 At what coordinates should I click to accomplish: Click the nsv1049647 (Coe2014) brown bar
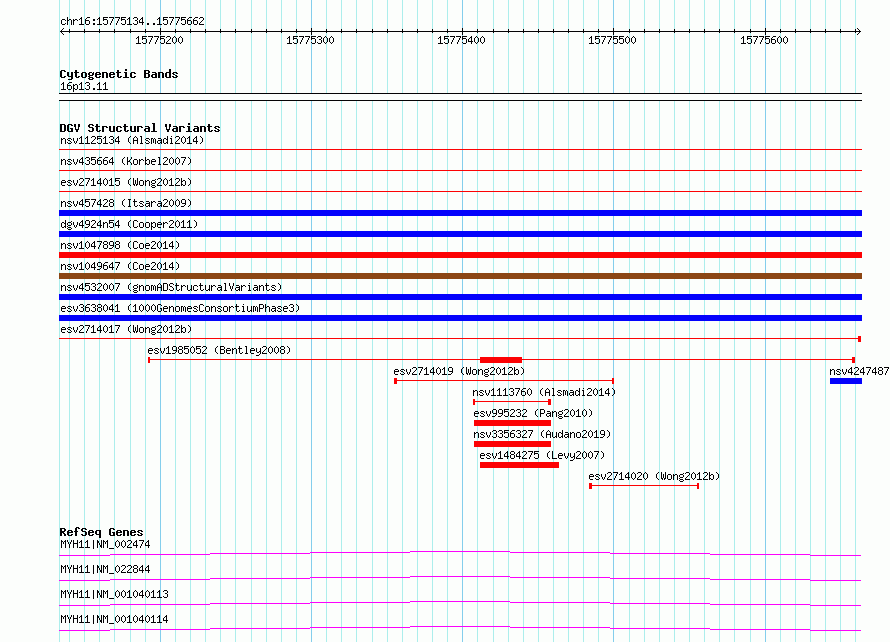point(460,276)
